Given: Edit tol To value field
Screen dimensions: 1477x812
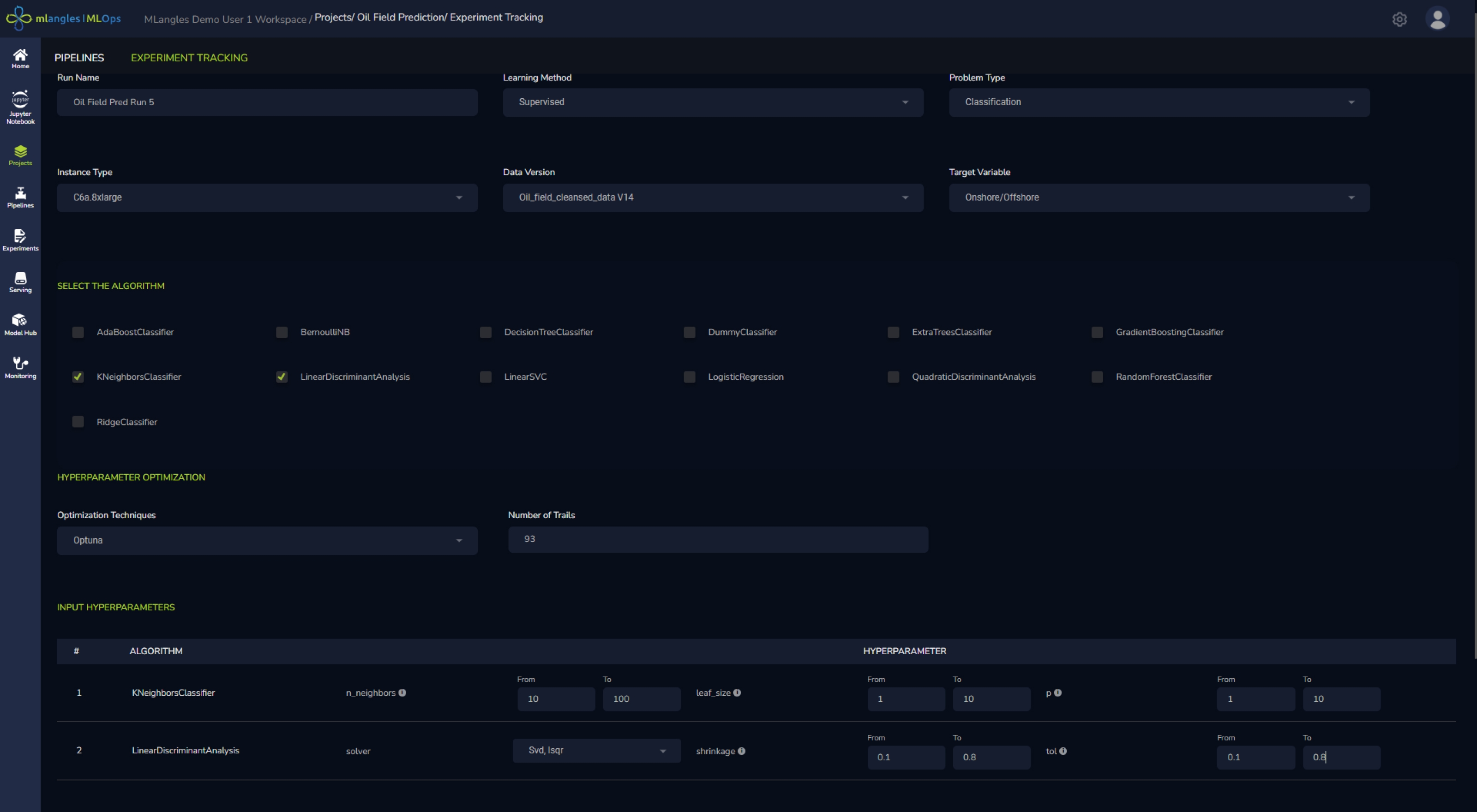Looking at the screenshot, I should click(x=1341, y=758).
